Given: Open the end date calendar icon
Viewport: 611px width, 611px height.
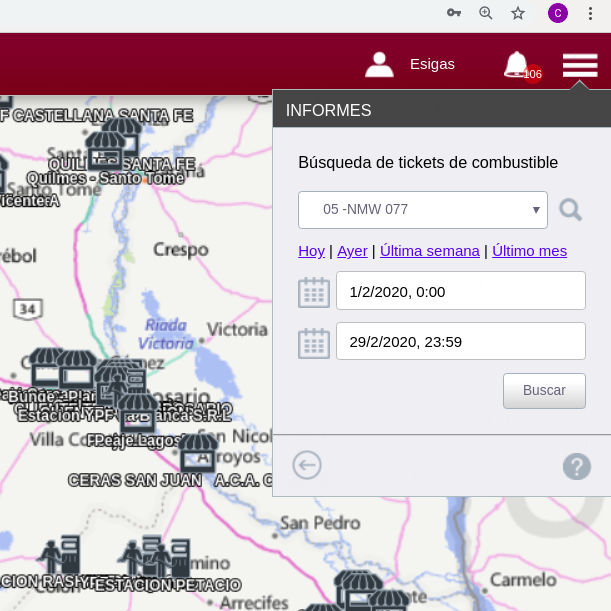Looking at the screenshot, I should tap(314, 343).
